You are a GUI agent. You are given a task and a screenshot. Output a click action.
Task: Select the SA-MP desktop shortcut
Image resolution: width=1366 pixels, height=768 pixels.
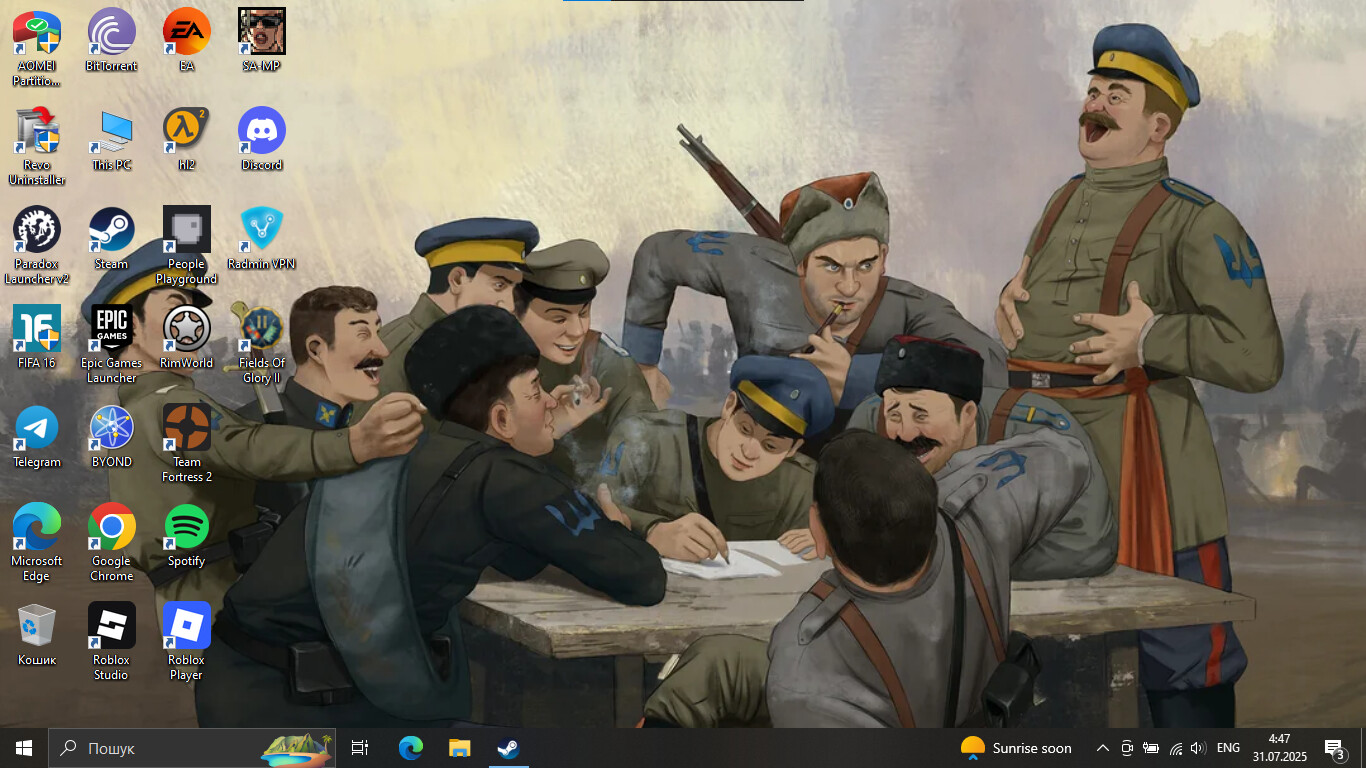[262, 40]
